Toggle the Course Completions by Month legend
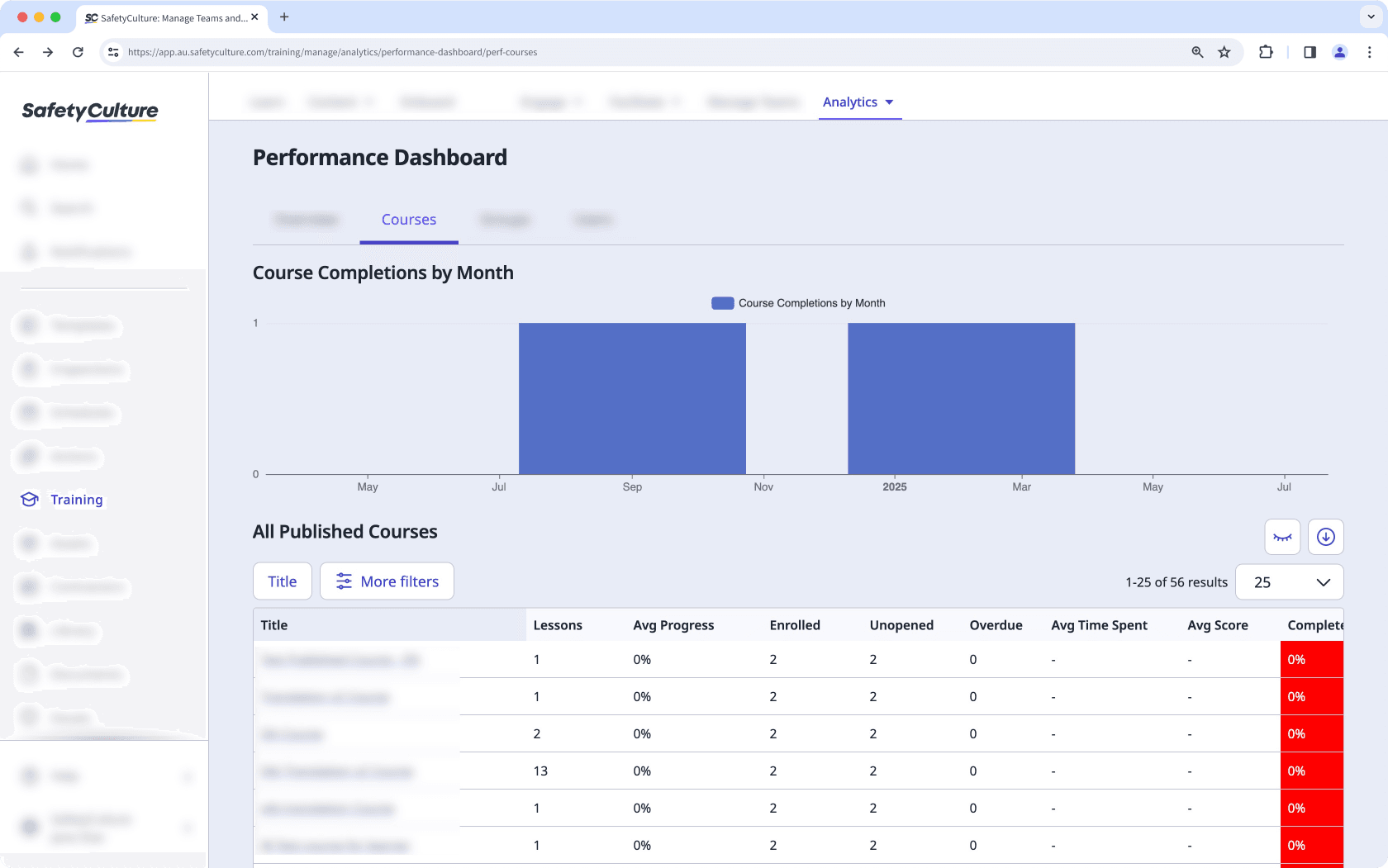Screen dimensions: 1388x868 click(x=798, y=302)
